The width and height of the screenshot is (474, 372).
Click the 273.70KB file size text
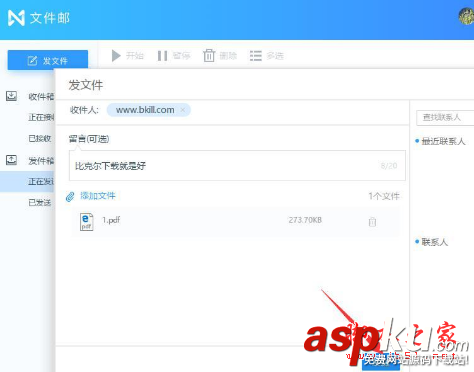(x=305, y=220)
